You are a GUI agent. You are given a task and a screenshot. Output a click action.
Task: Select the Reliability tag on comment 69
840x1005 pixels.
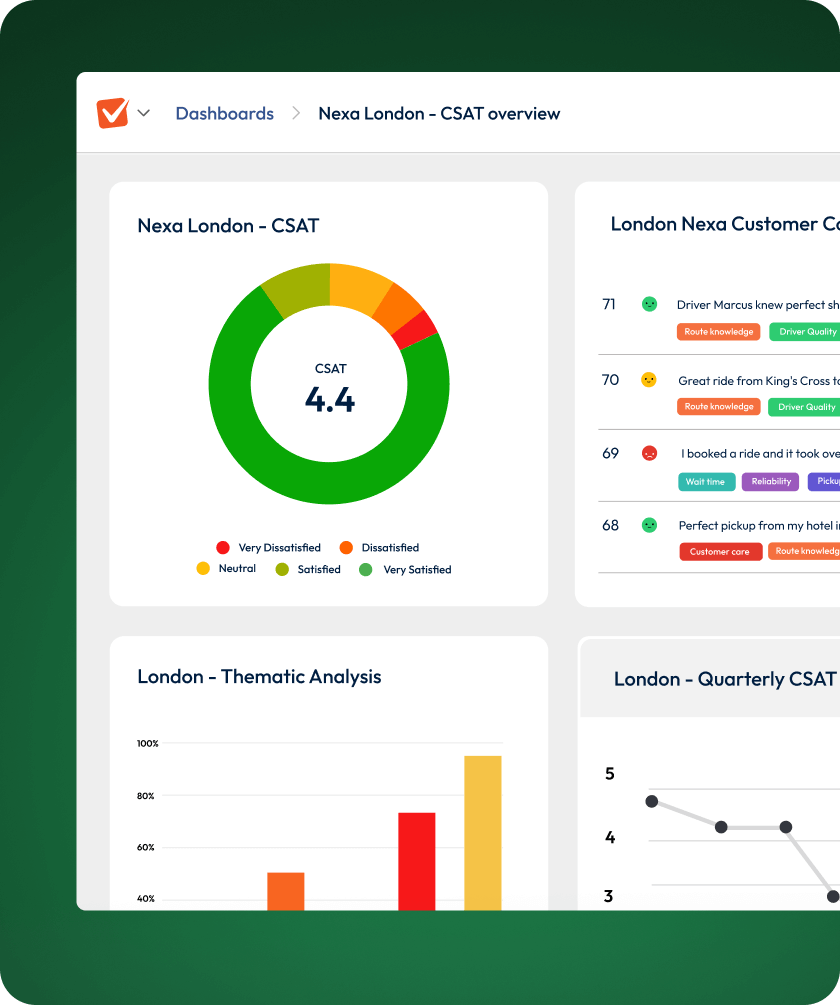pos(770,482)
